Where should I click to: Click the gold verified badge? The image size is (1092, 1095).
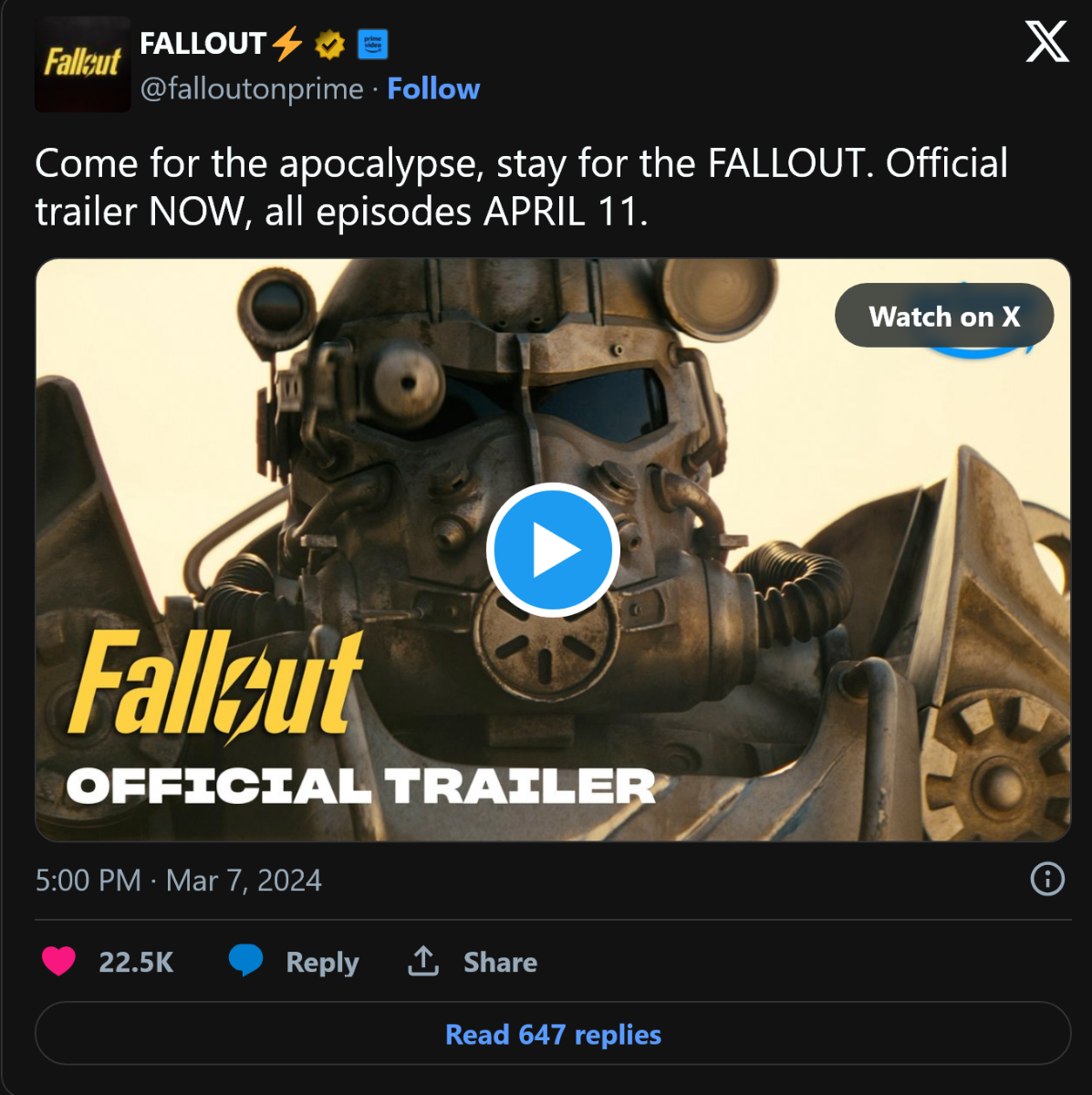(329, 44)
